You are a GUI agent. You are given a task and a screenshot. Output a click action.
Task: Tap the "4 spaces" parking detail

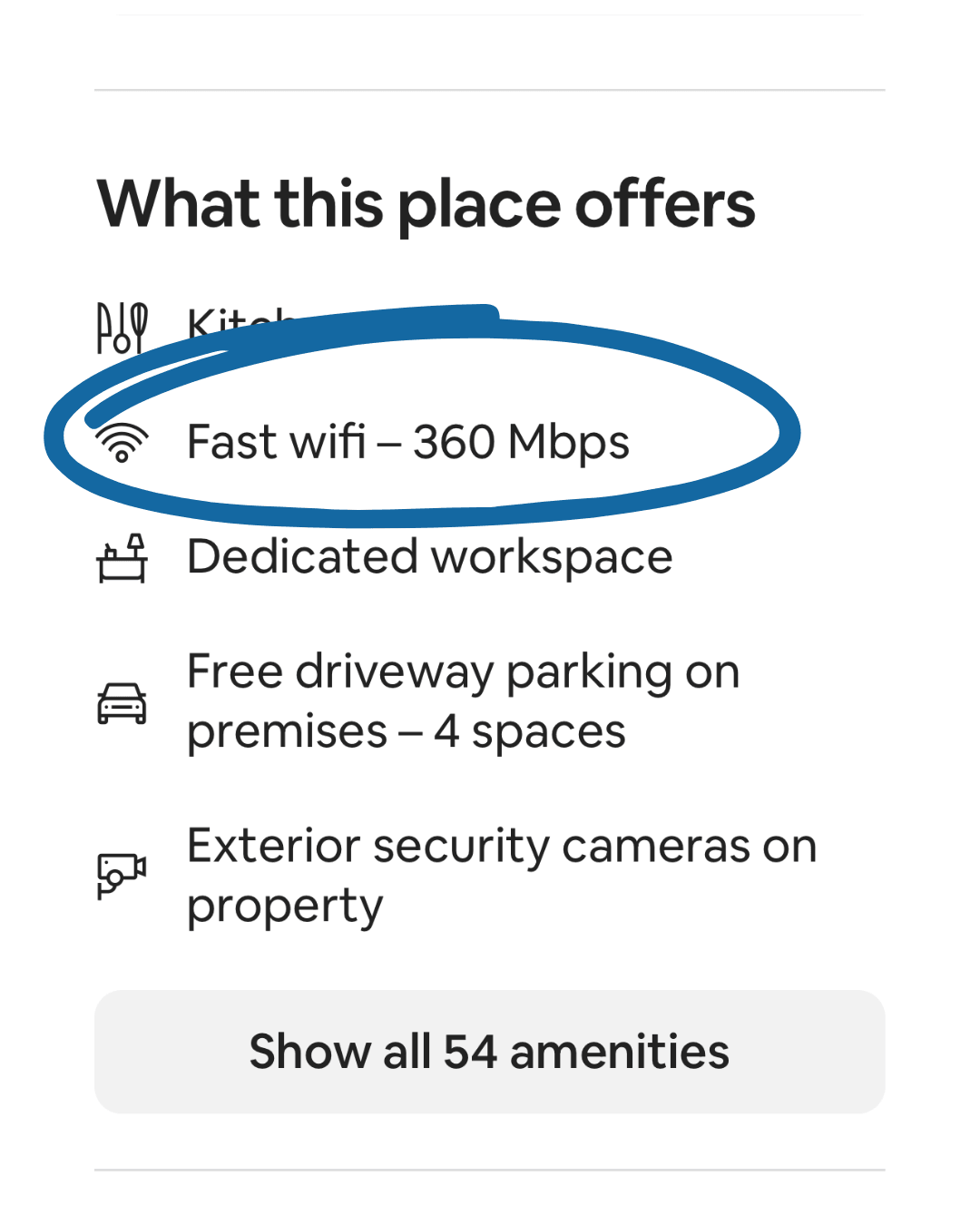click(x=530, y=731)
